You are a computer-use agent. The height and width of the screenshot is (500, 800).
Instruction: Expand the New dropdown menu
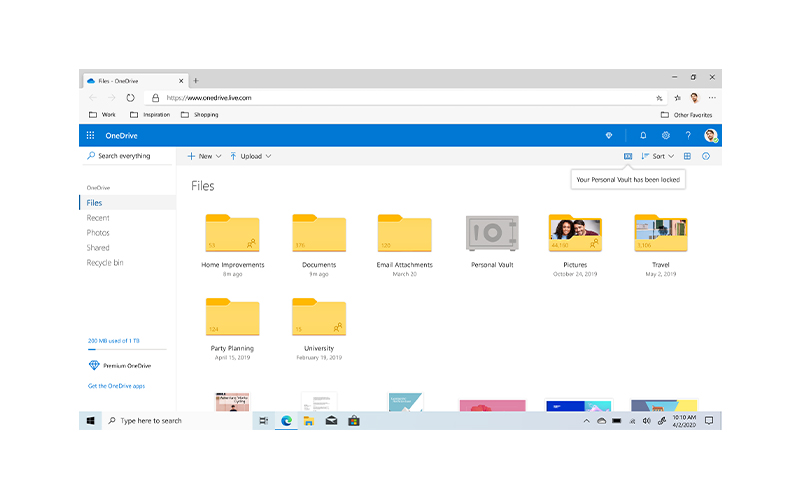204,156
